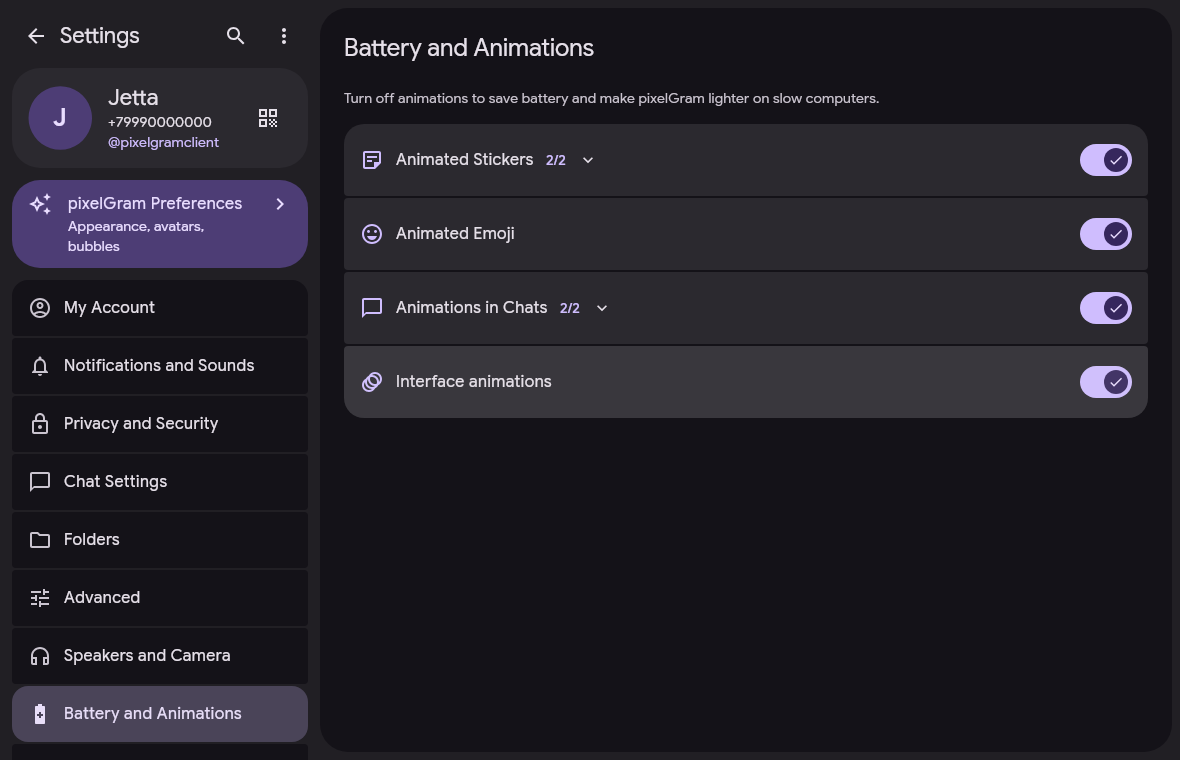1180x760 pixels.
Task: Select the Advanced settings label
Action: click(102, 597)
